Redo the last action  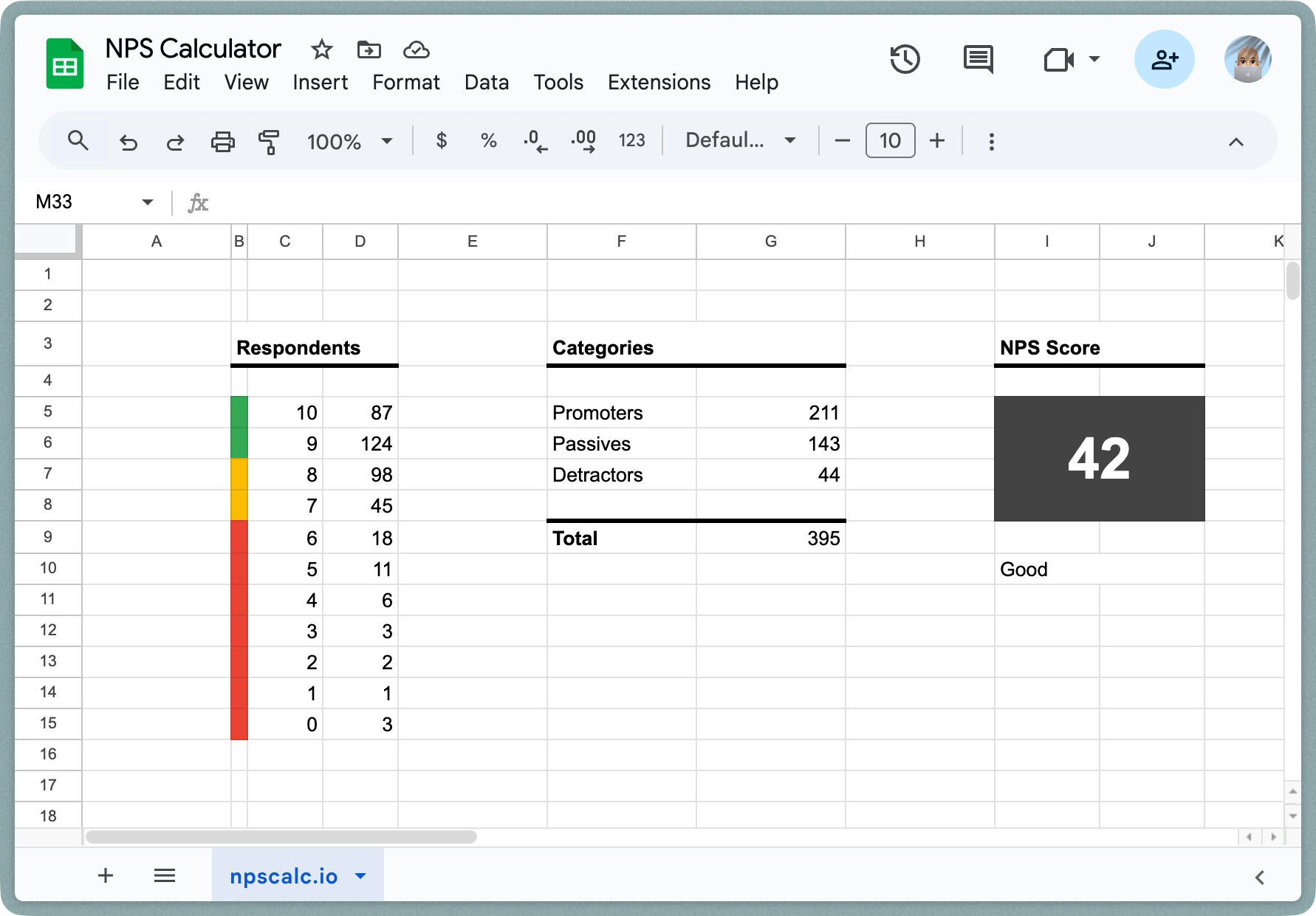click(x=176, y=141)
